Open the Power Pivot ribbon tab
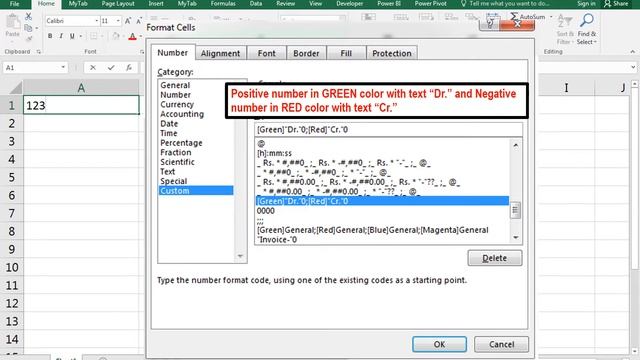Screen dimensions: 640x360 (x=431, y=4)
